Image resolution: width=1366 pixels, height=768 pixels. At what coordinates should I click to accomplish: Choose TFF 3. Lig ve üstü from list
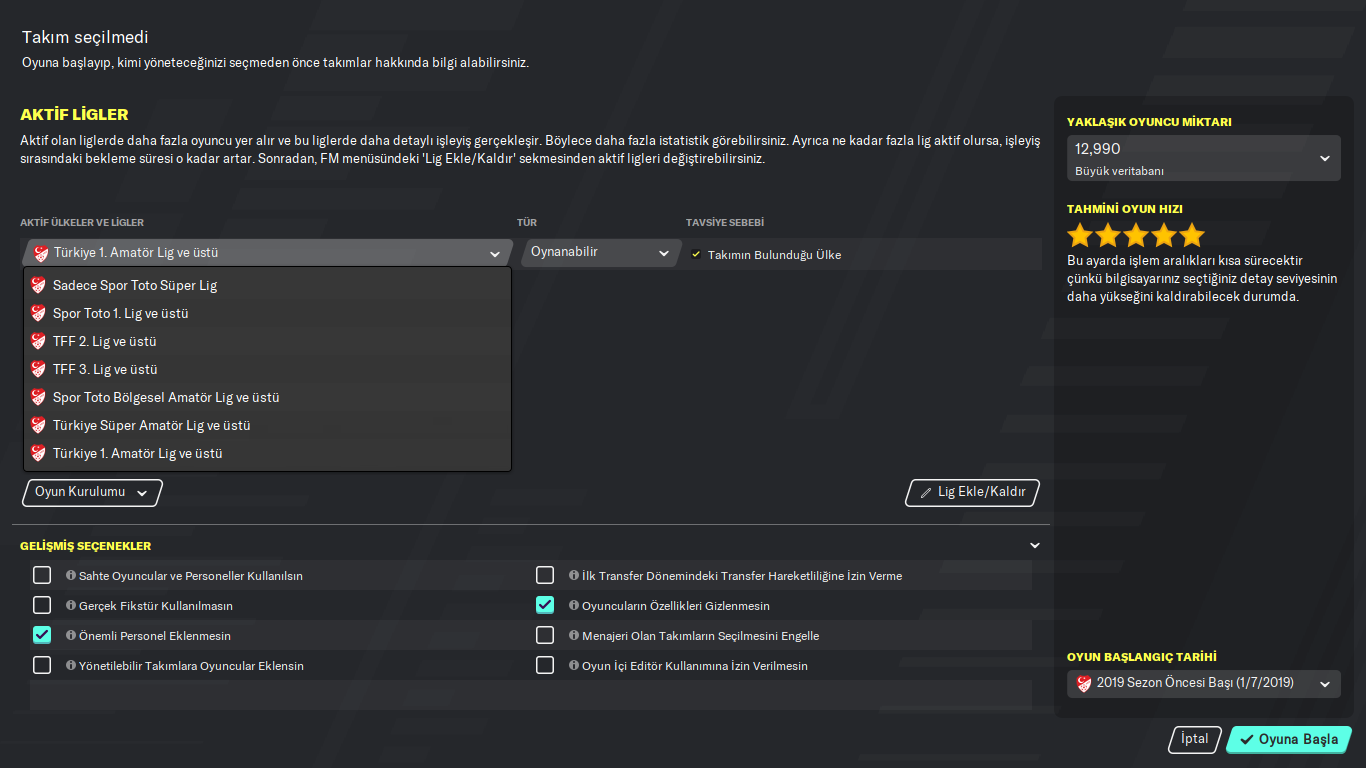(105, 370)
